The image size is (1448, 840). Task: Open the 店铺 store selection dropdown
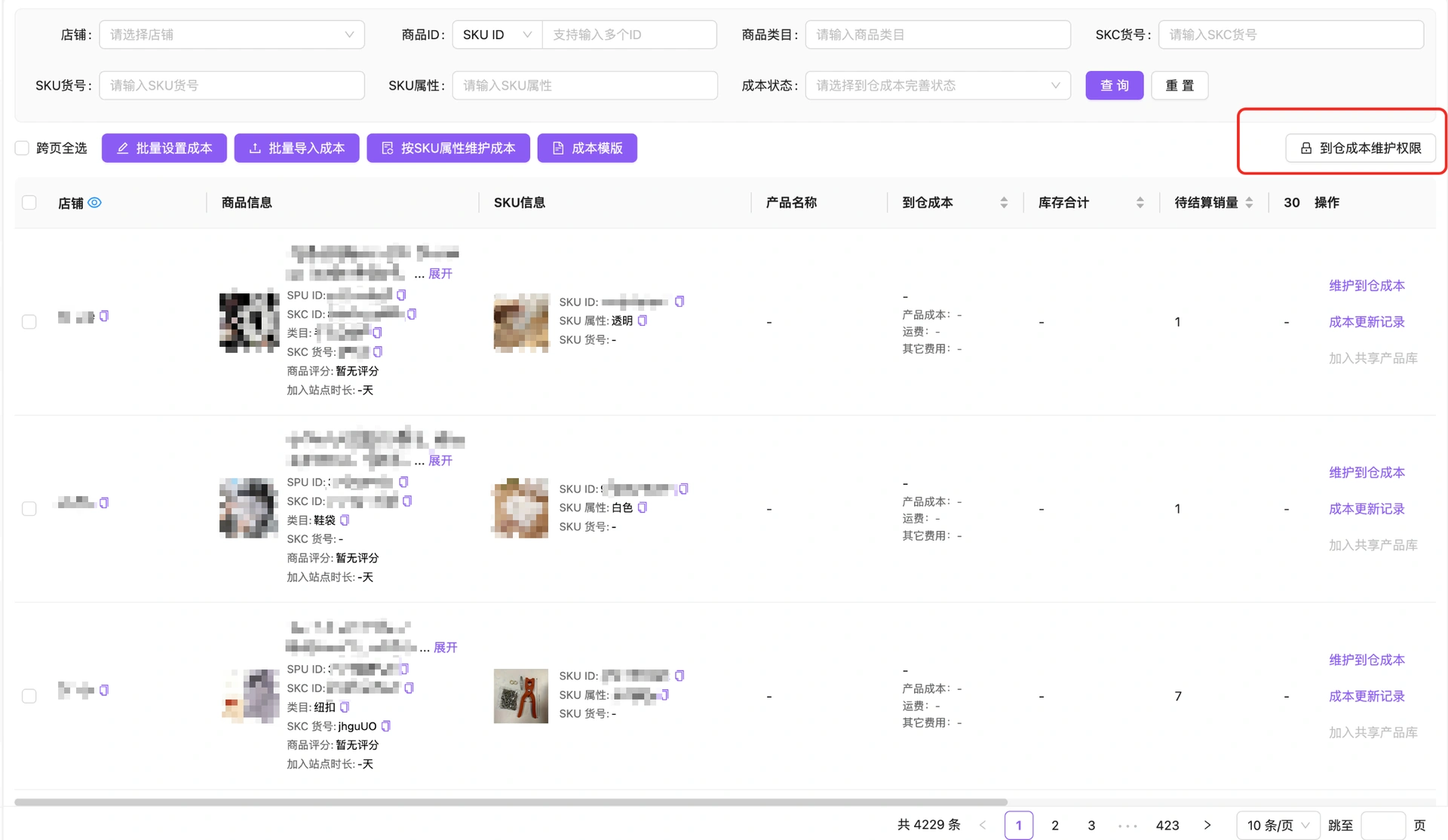pyautogui.click(x=232, y=35)
